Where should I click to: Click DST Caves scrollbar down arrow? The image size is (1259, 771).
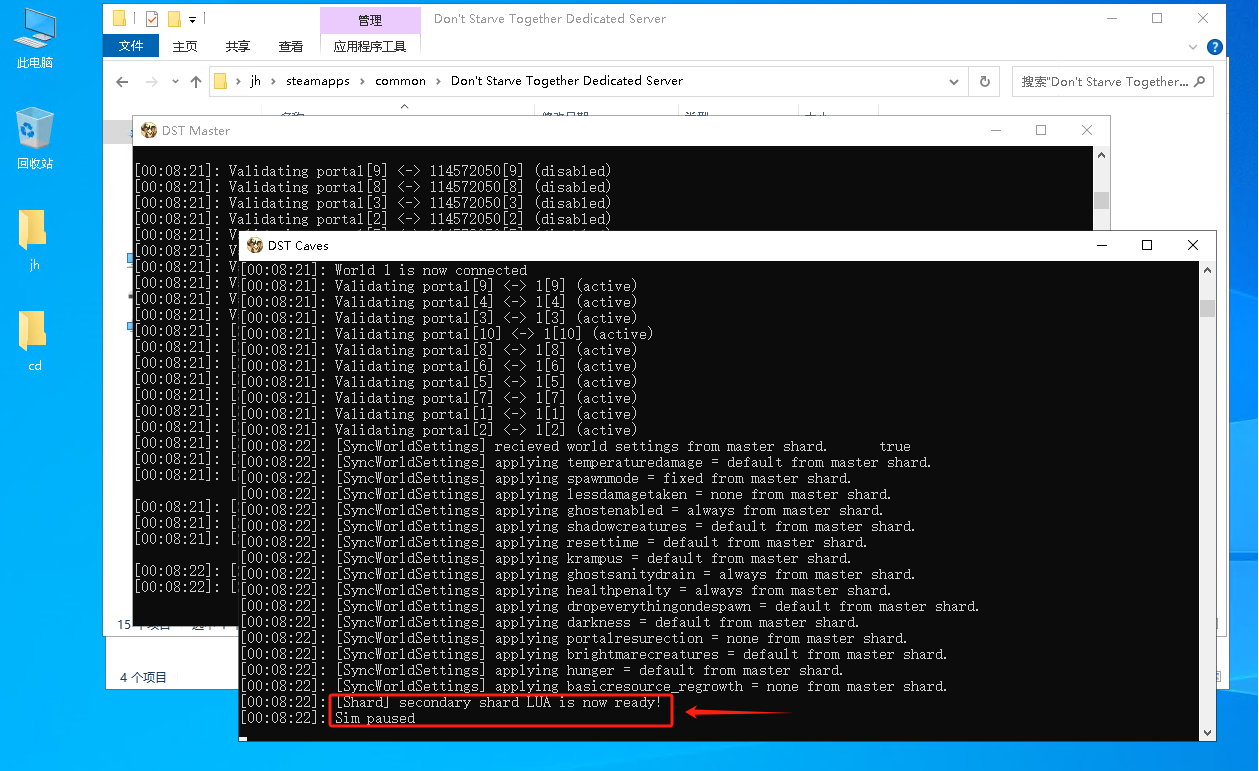click(x=1207, y=732)
